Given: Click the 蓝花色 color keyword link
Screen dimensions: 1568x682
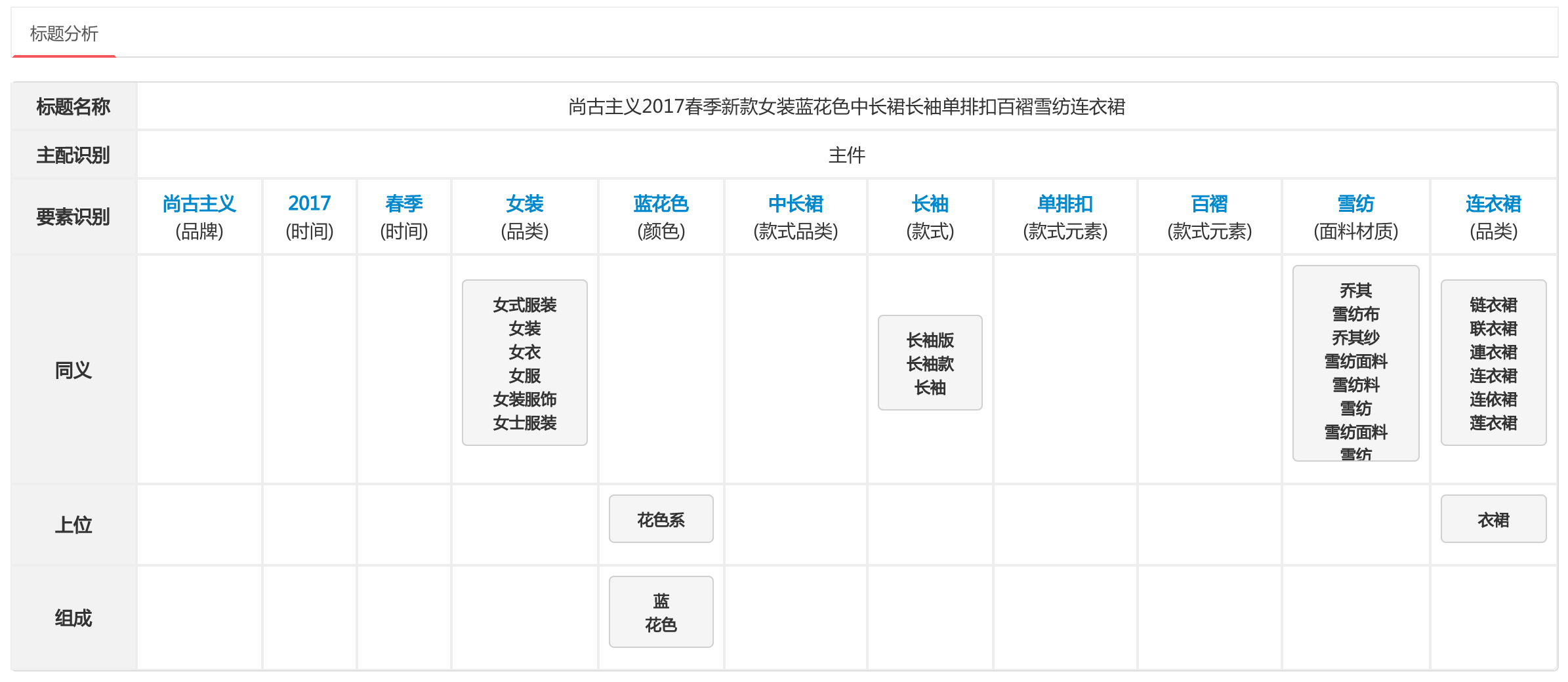Looking at the screenshot, I should click(661, 204).
